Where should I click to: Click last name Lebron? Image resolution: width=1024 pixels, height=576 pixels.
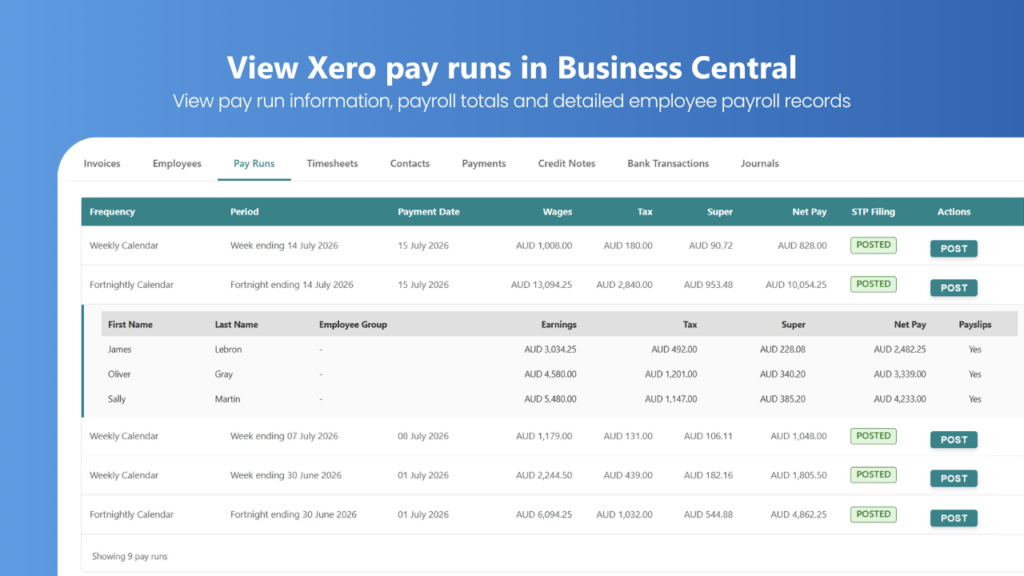coord(228,349)
